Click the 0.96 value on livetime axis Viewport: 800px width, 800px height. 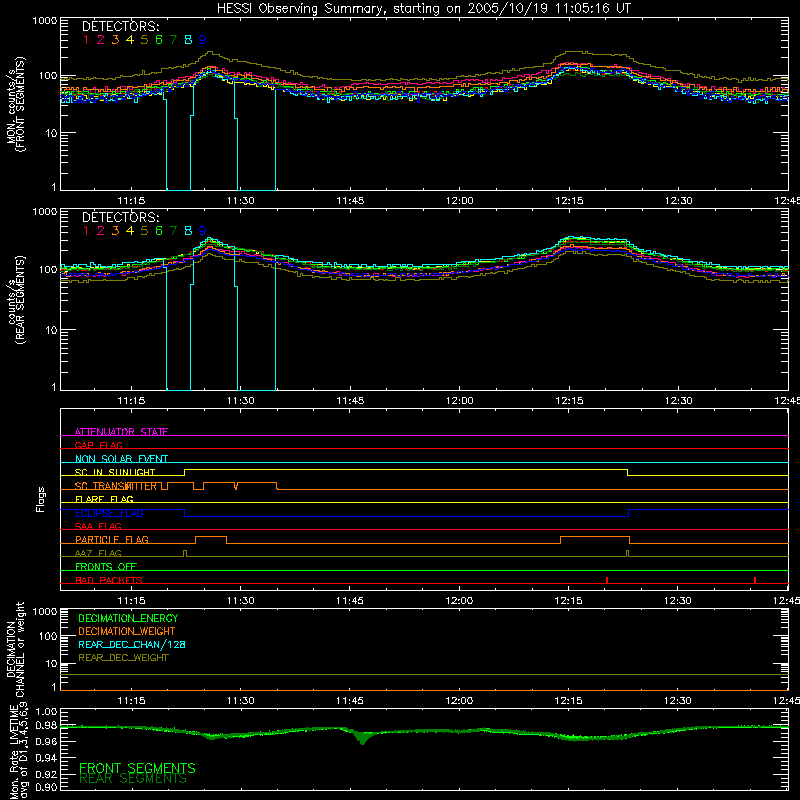(46, 741)
